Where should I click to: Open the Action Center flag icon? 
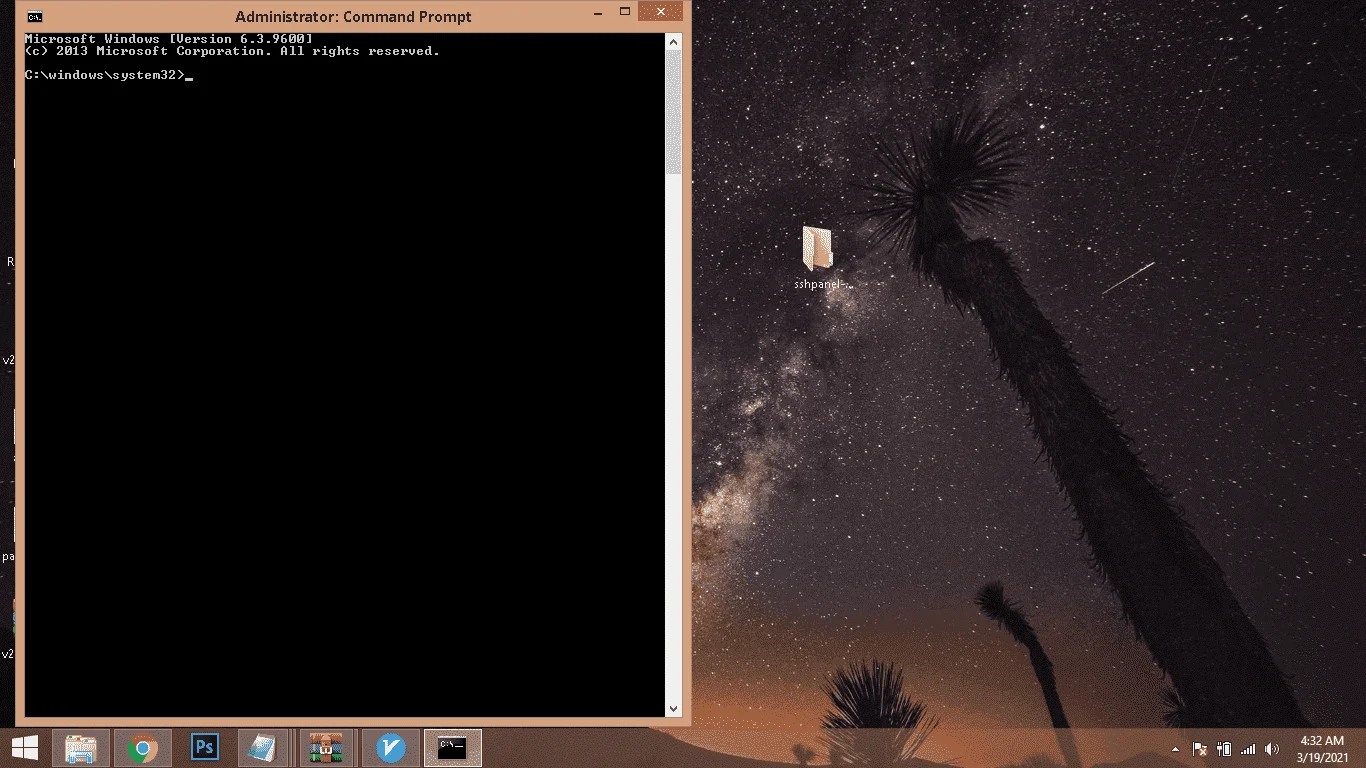[x=1199, y=748]
